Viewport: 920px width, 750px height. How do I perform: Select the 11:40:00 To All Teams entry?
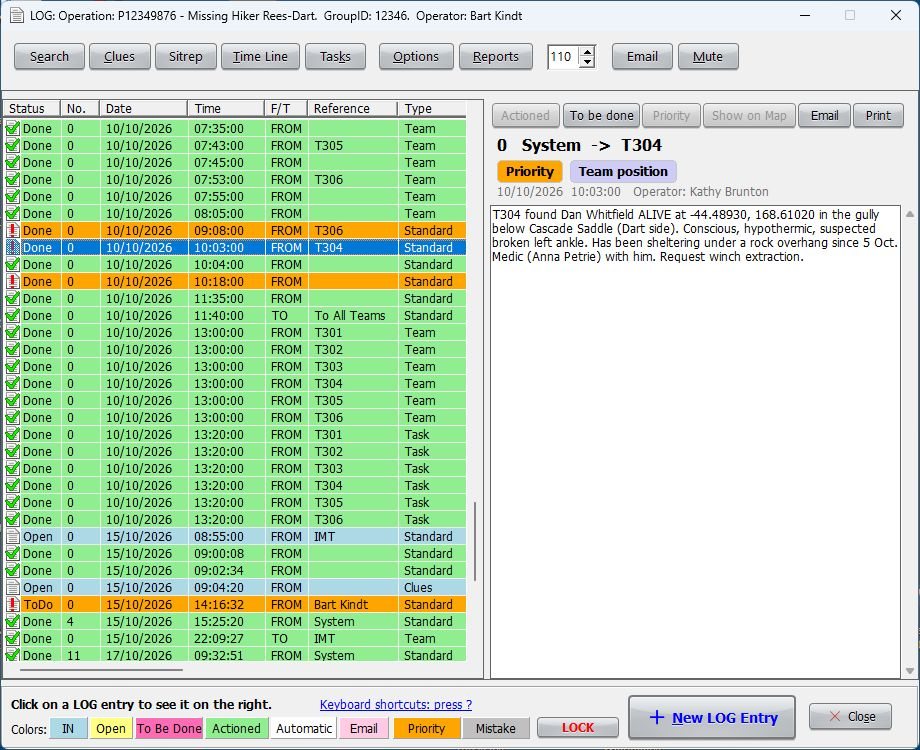click(x=235, y=316)
